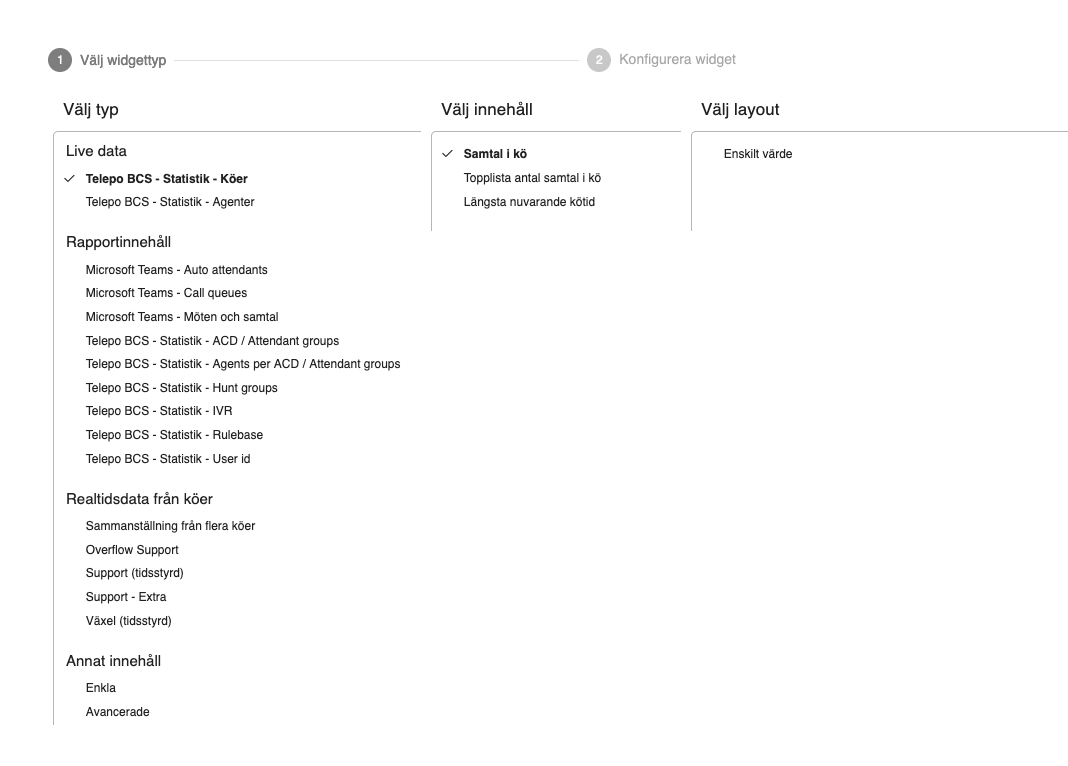Pick Växel (tidsstyrd) queue
Viewport: 1068px width, 766px height.
[128, 621]
